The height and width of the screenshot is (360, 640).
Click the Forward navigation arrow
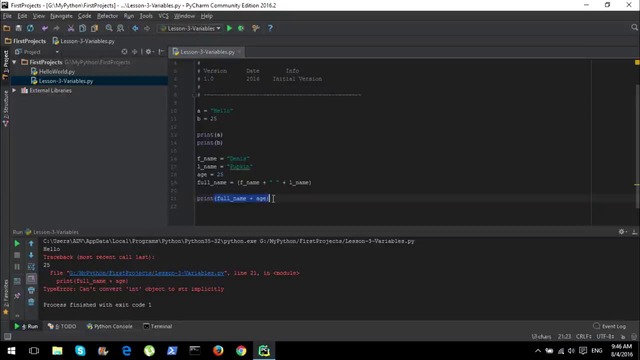point(147,28)
